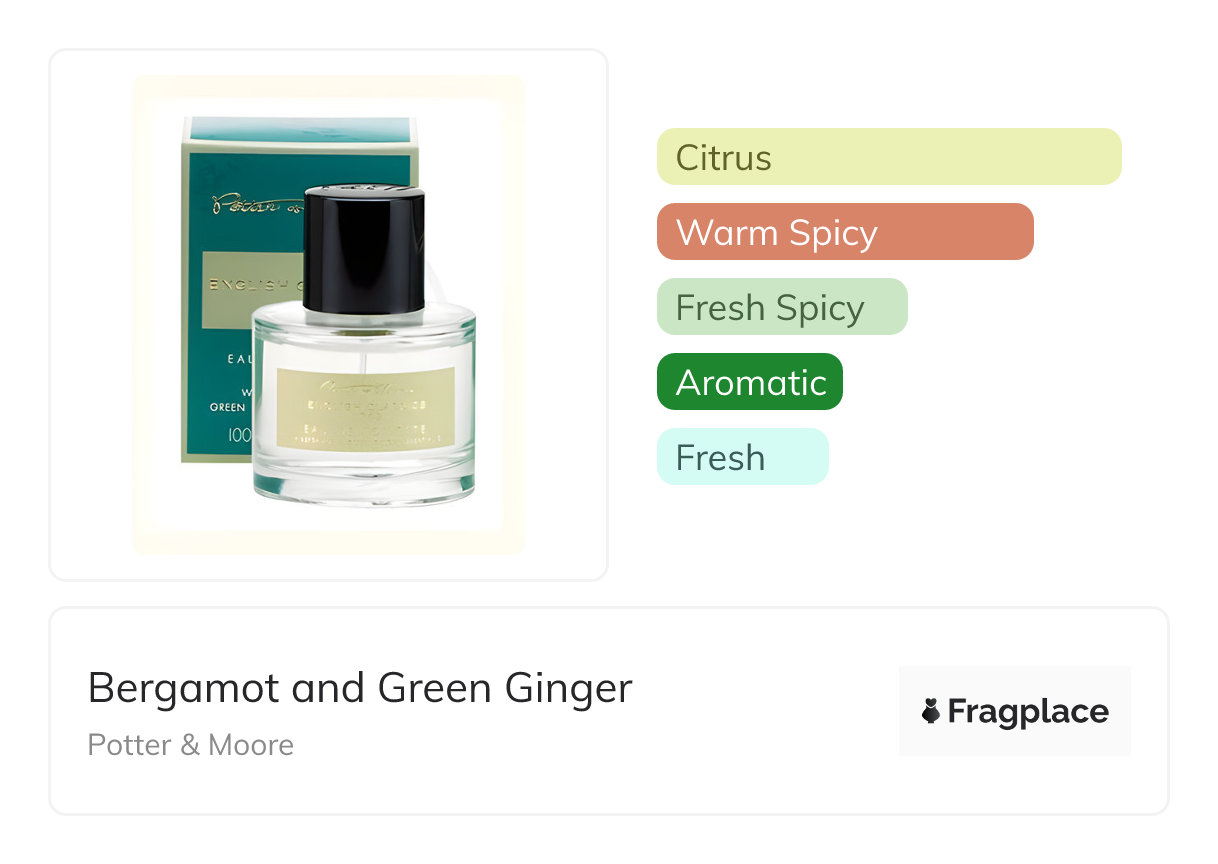Click the Fragplace bottle logo icon

point(931,712)
